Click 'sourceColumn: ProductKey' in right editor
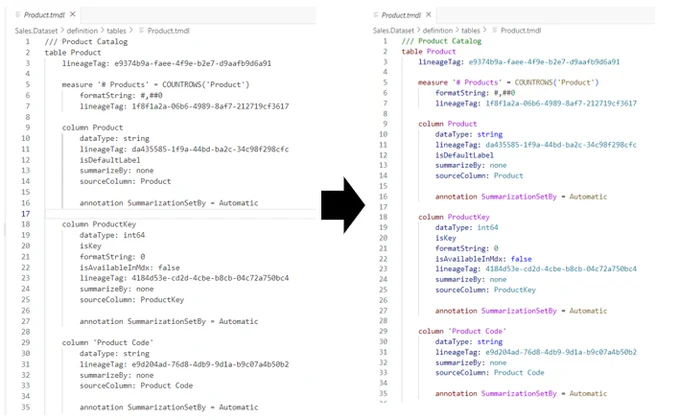 (486, 290)
